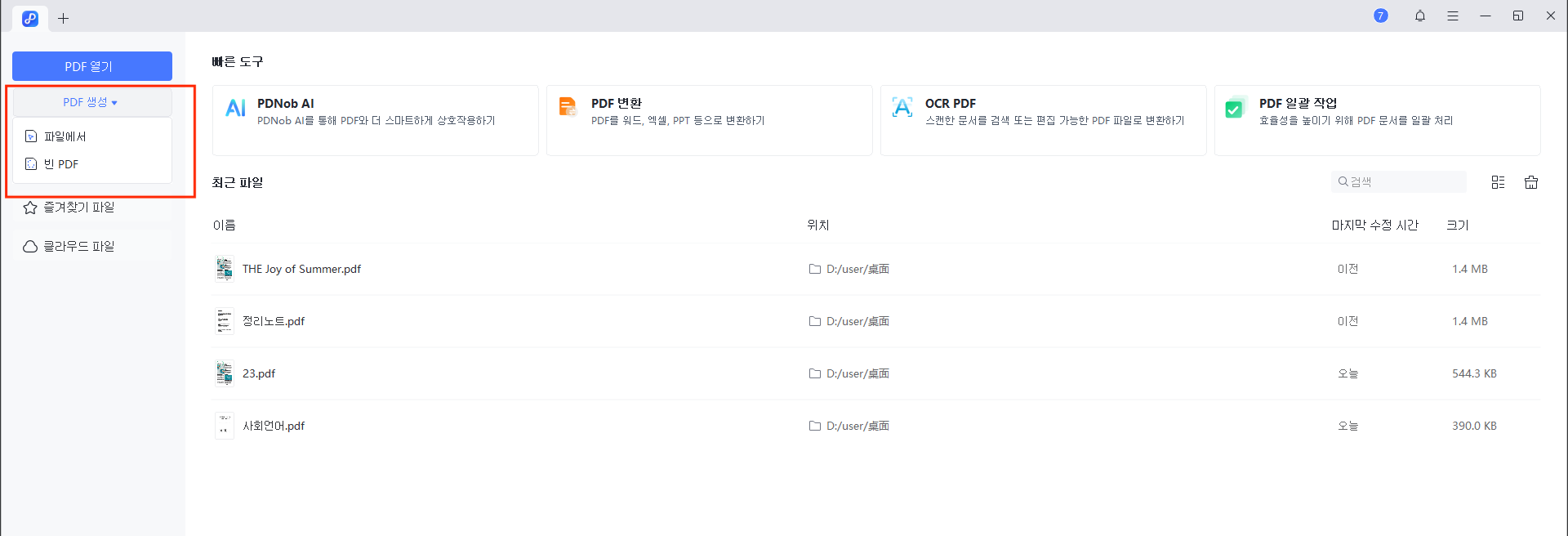Open 사회언어.pdf from recent files
The height and width of the screenshot is (536, 1568).
point(274,426)
